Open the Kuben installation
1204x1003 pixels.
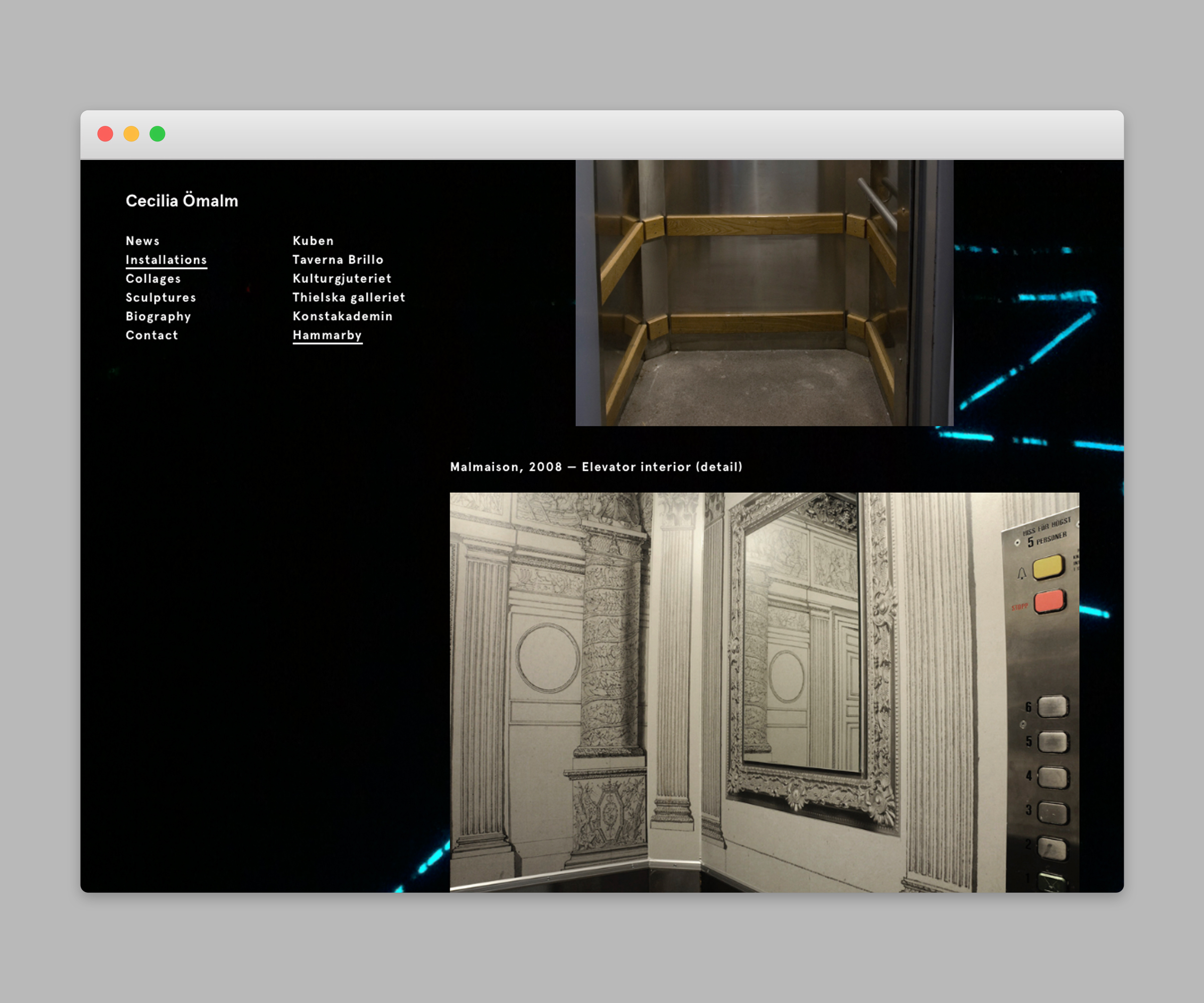[313, 241]
